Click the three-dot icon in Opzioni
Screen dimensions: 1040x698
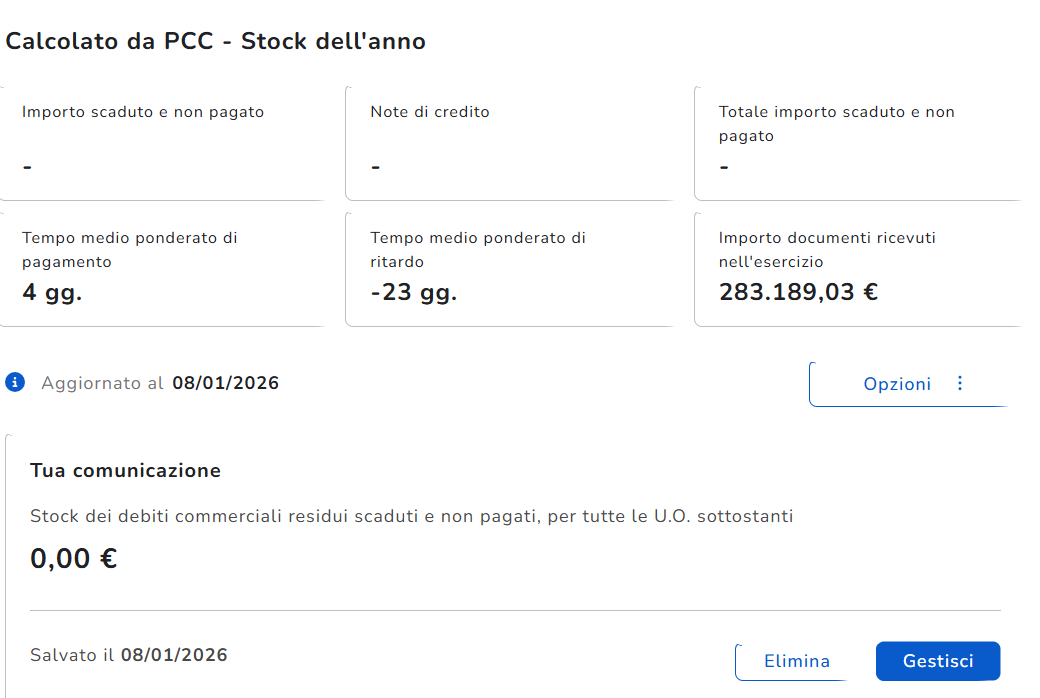click(x=960, y=384)
